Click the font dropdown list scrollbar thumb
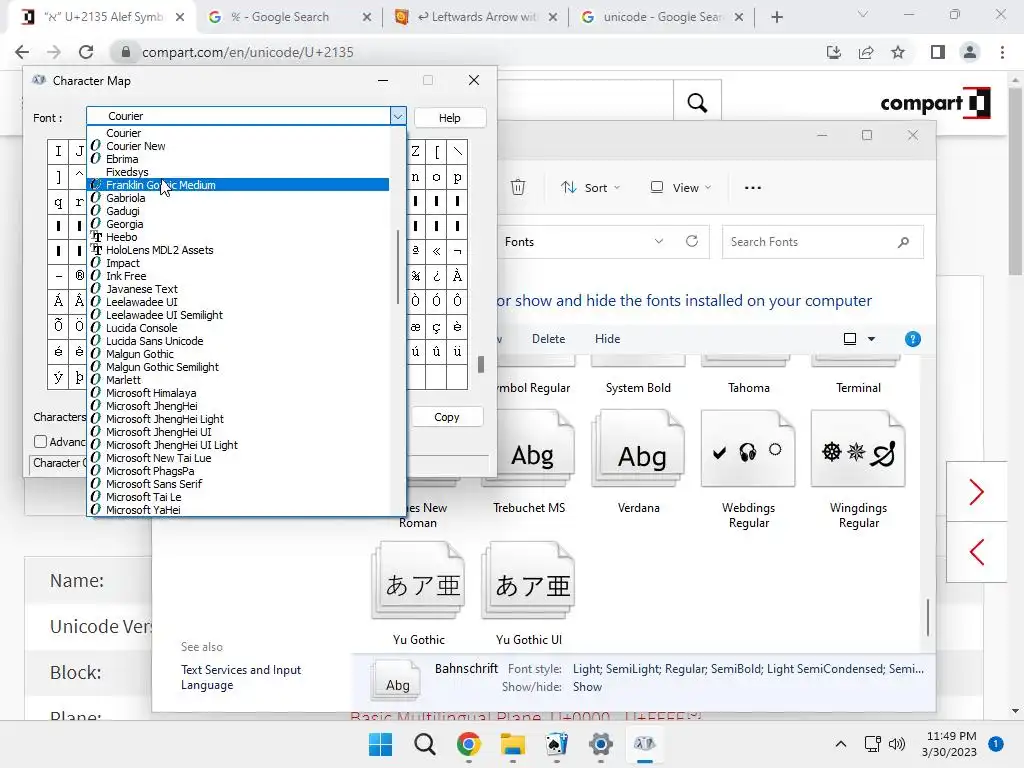The image size is (1024, 768). 398,266
